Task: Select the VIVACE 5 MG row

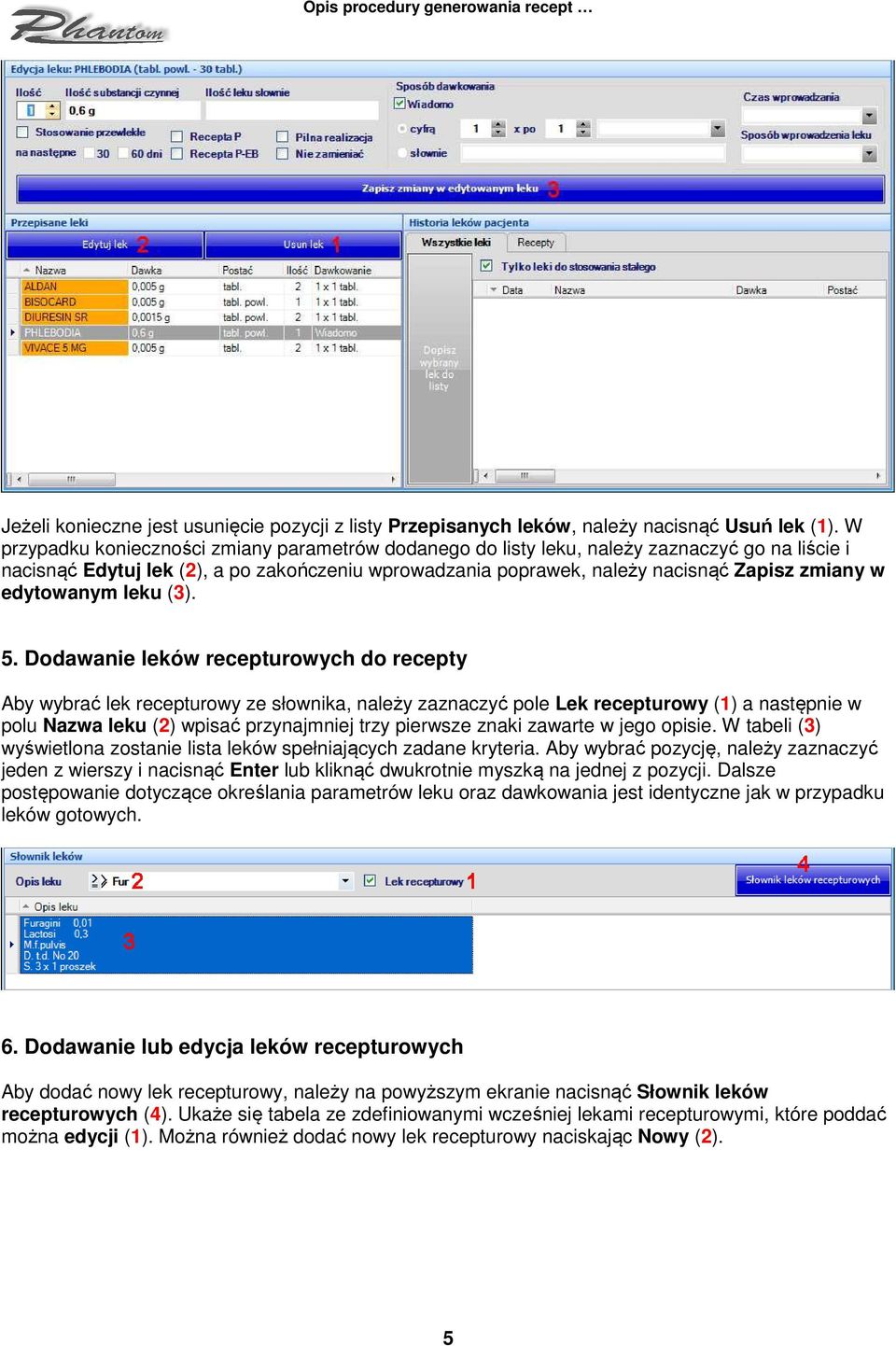Action: [210, 348]
